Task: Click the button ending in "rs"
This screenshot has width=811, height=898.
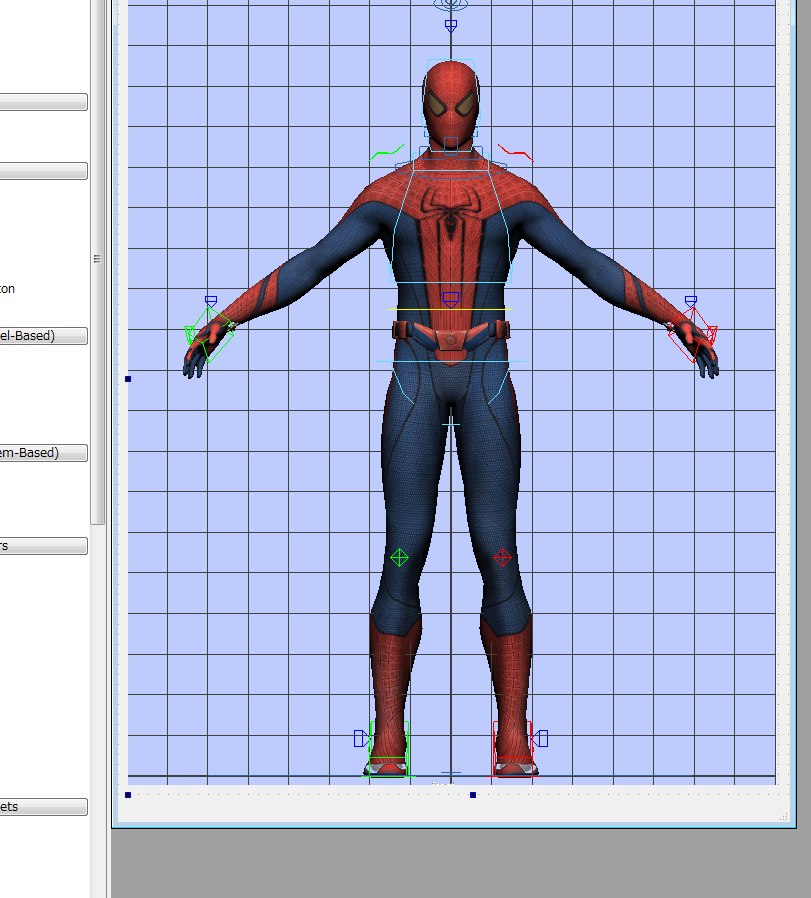Action: (43, 546)
